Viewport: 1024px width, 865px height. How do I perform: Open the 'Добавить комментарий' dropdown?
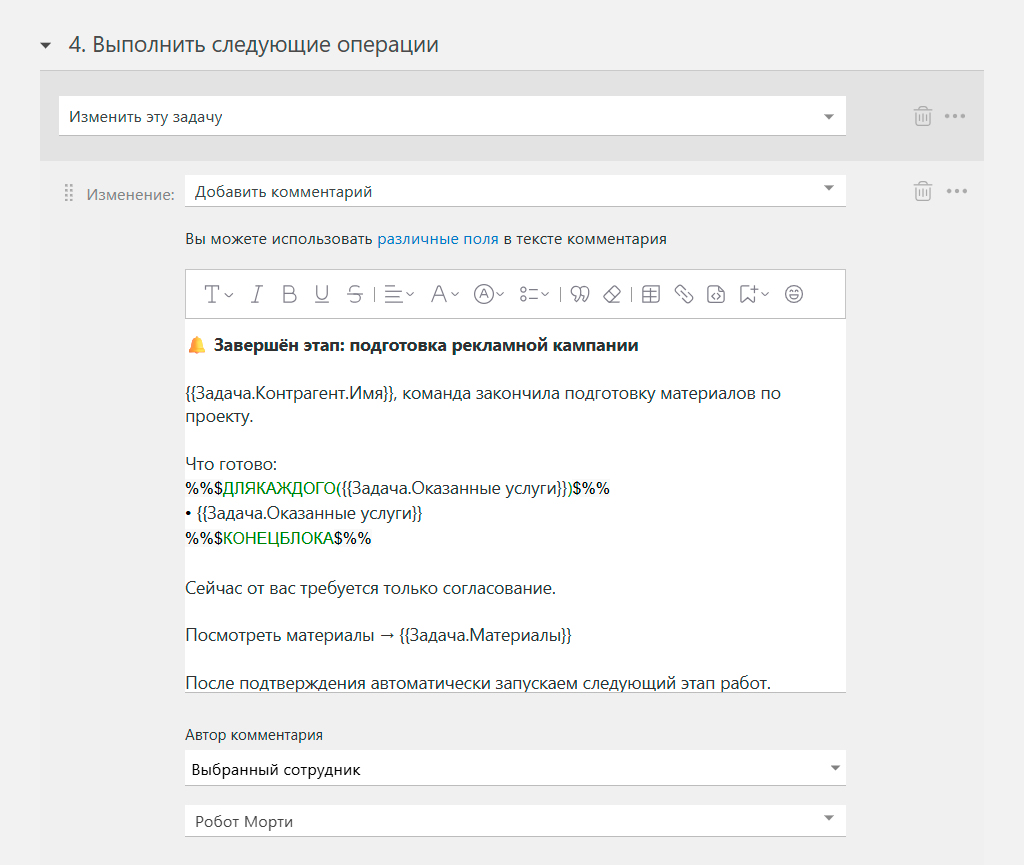point(515,191)
